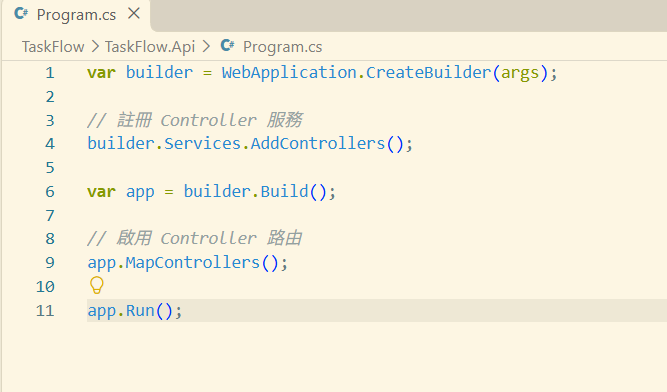The width and height of the screenshot is (667, 392).
Task: Expand chevron after TaskFlow breadcrumb
Action: coord(95,46)
